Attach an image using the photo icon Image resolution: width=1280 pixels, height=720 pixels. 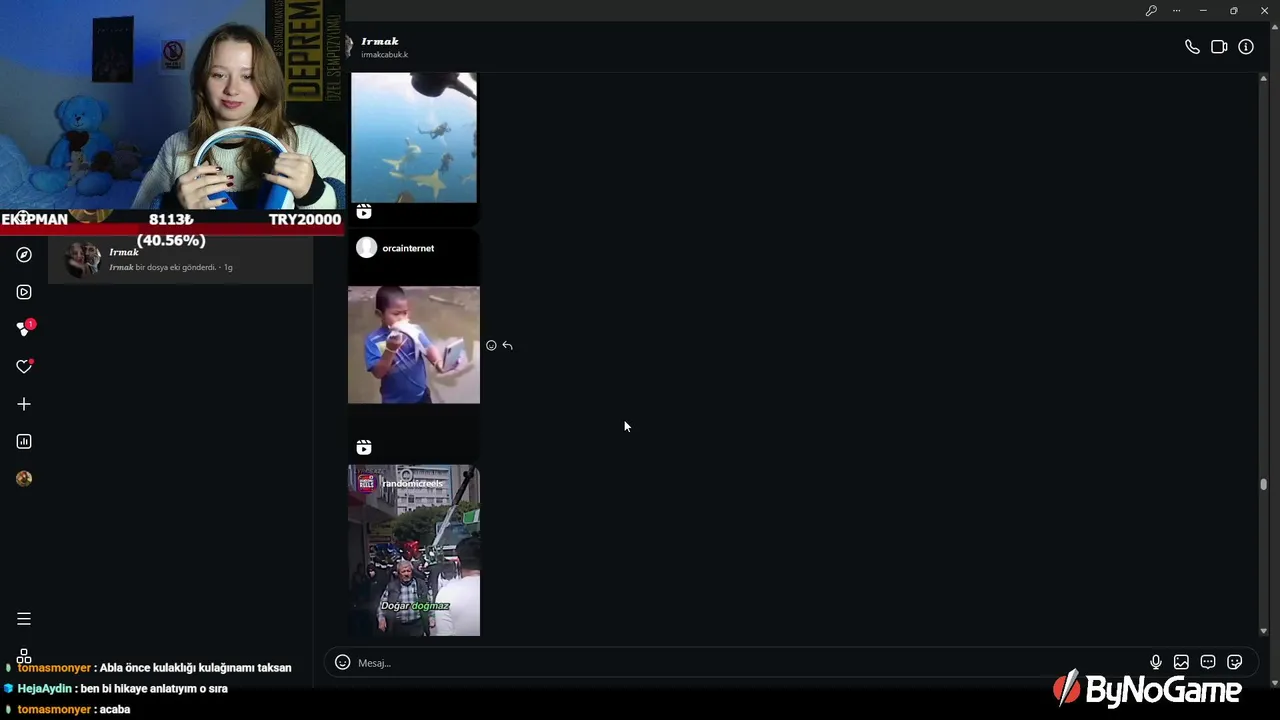1181,662
